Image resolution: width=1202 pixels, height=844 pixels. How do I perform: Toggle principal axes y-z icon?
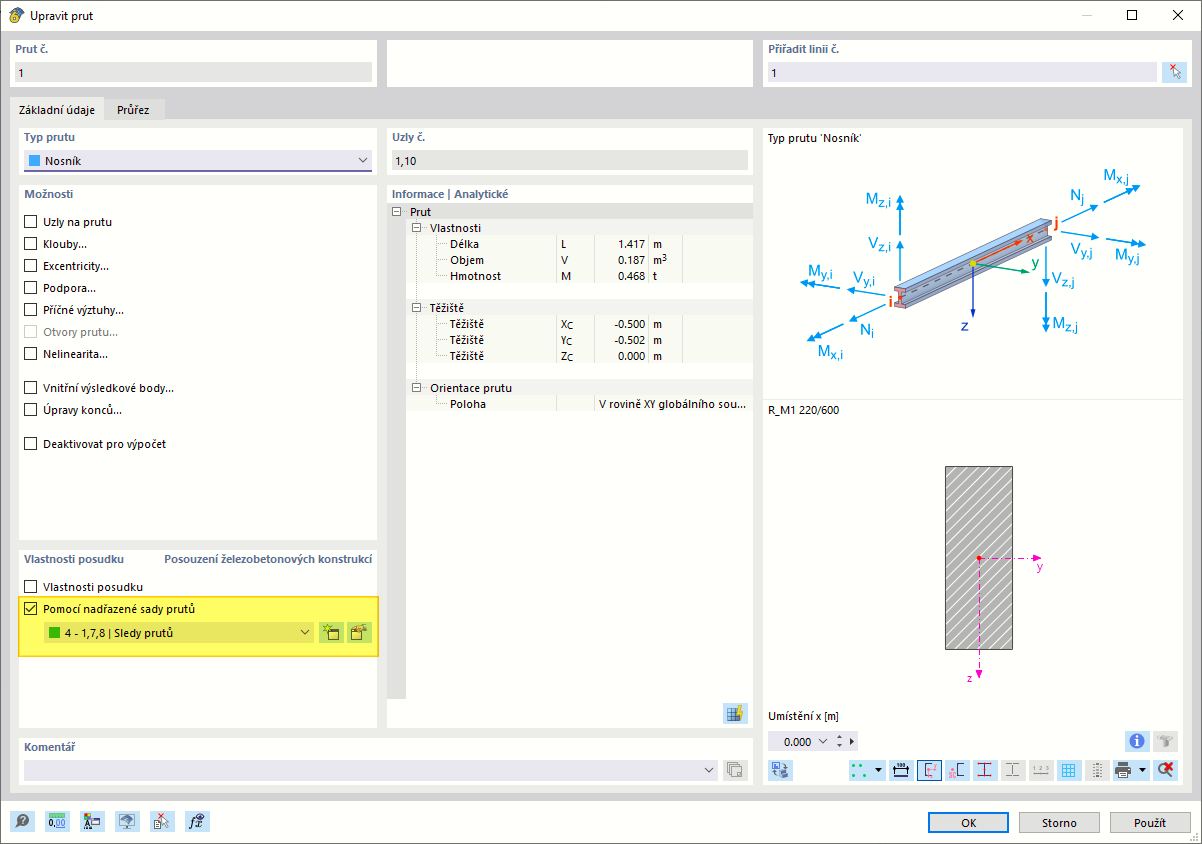[929, 770]
